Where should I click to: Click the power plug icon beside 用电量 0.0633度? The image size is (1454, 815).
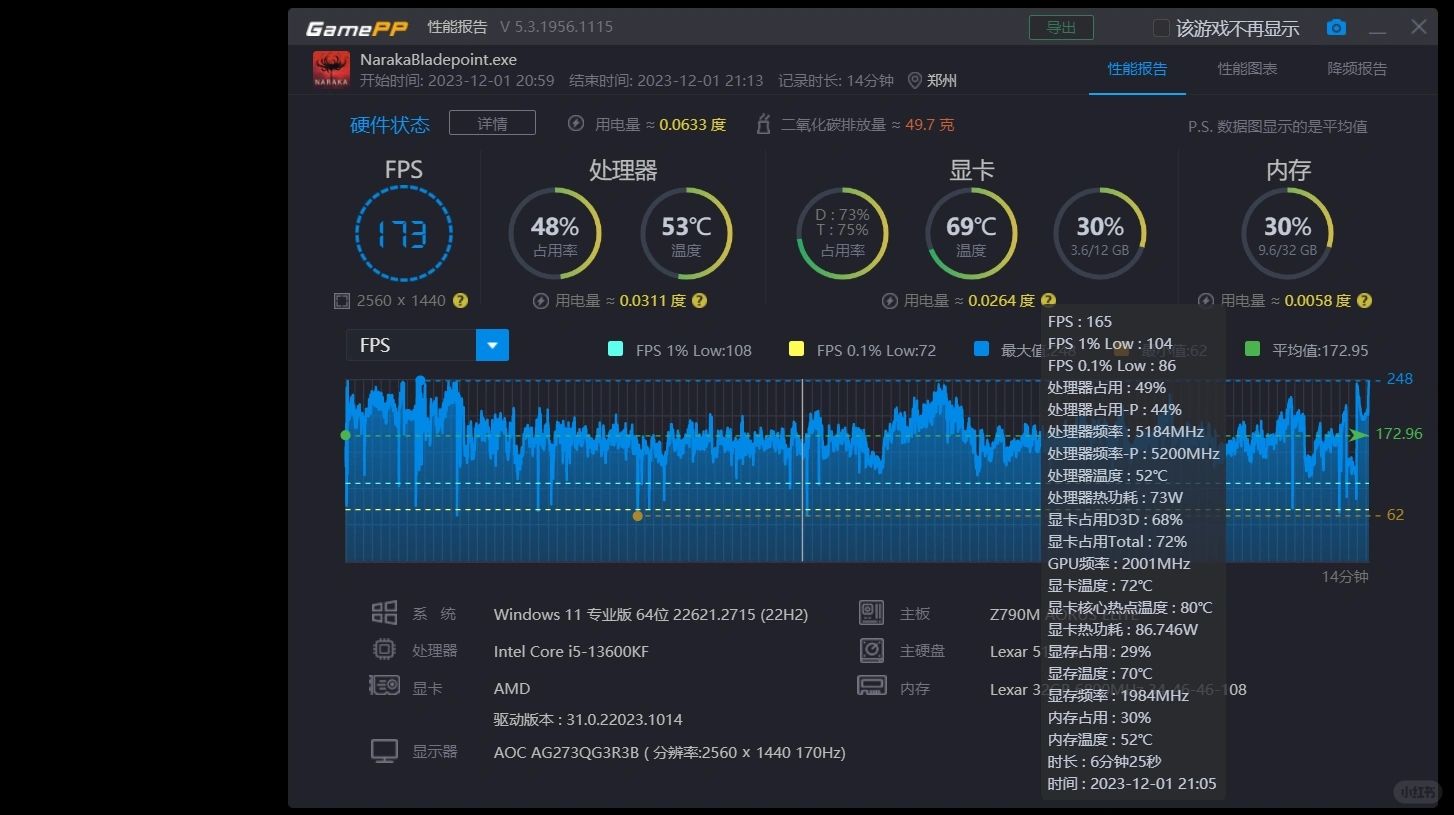coord(576,124)
